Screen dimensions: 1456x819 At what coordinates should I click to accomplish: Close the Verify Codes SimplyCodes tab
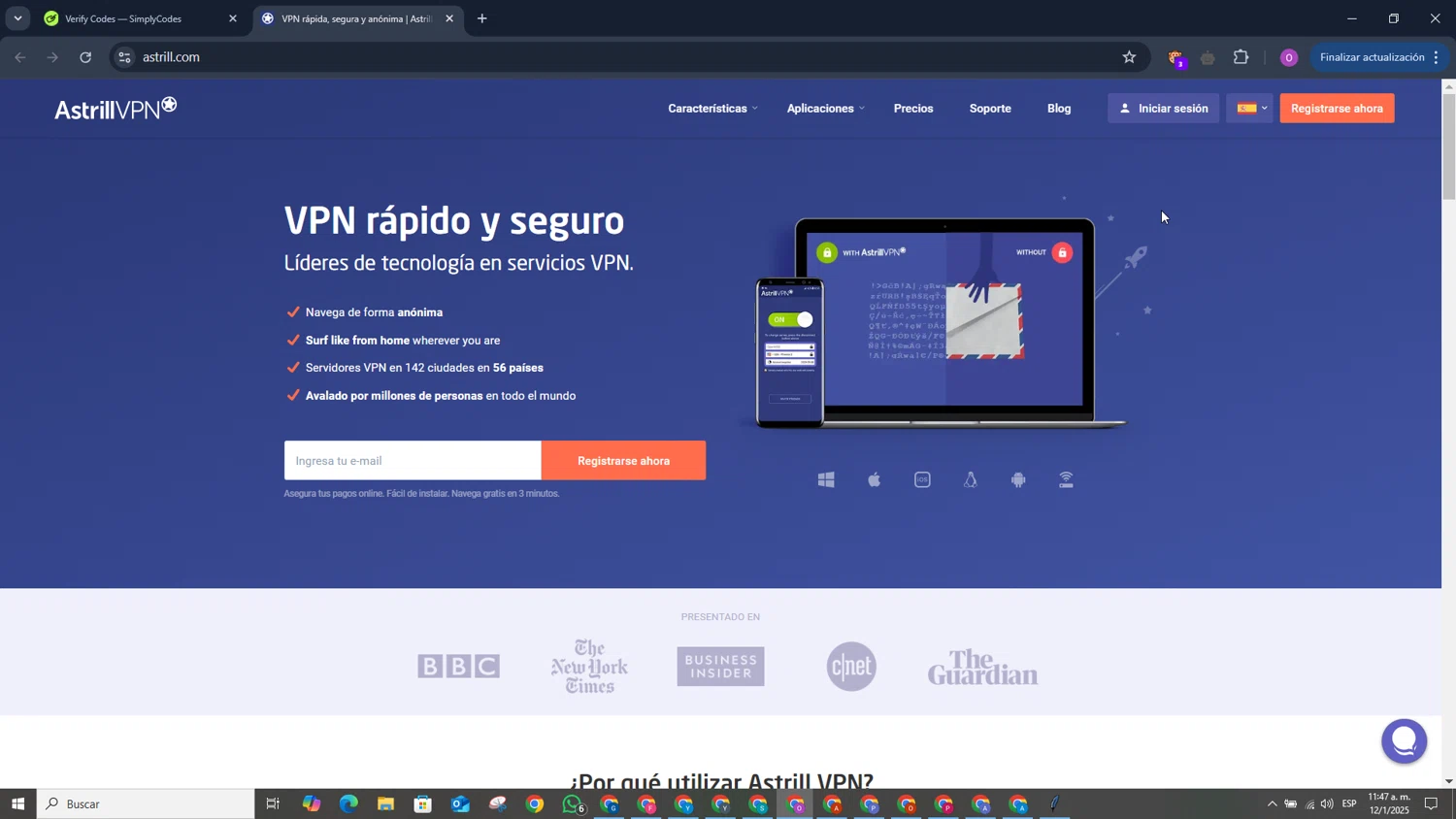(x=233, y=18)
